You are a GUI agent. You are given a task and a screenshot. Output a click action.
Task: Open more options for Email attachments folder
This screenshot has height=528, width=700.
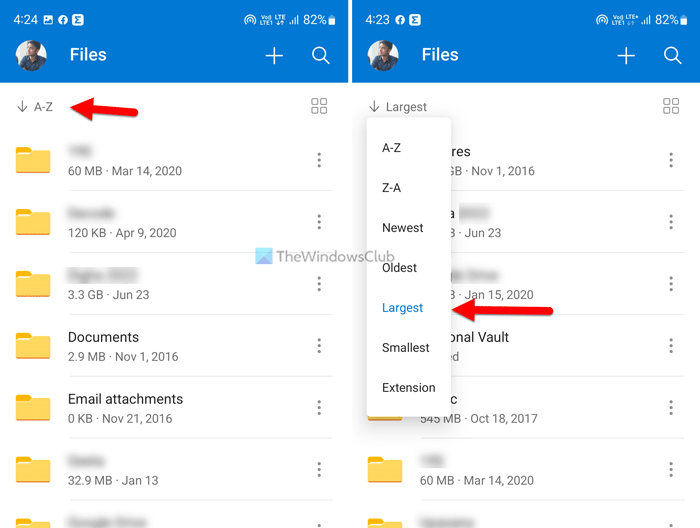click(x=319, y=407)
